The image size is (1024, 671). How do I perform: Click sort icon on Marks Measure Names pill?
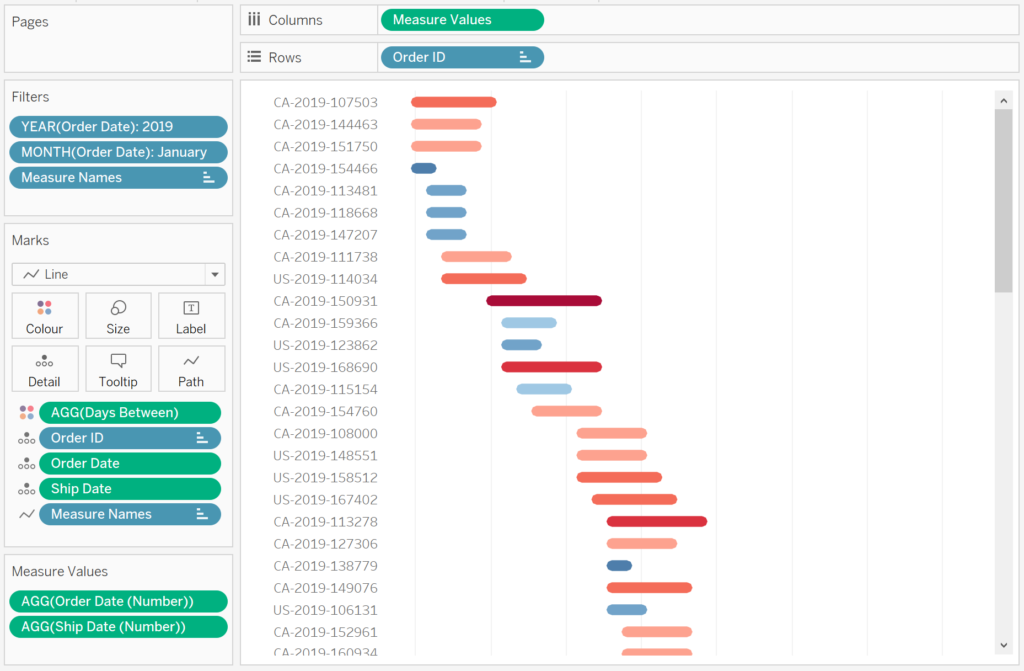point(202,514)
